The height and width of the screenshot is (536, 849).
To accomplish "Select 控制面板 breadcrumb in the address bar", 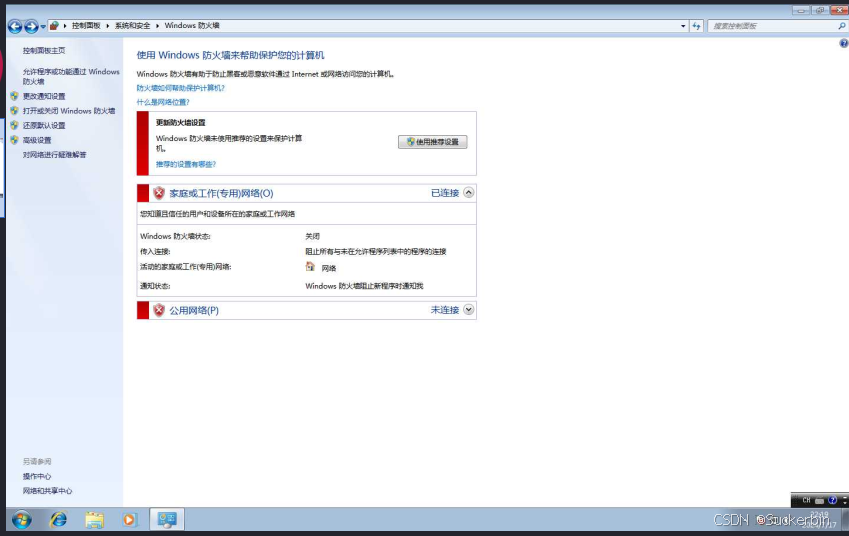I will click(x=86, y=25).
